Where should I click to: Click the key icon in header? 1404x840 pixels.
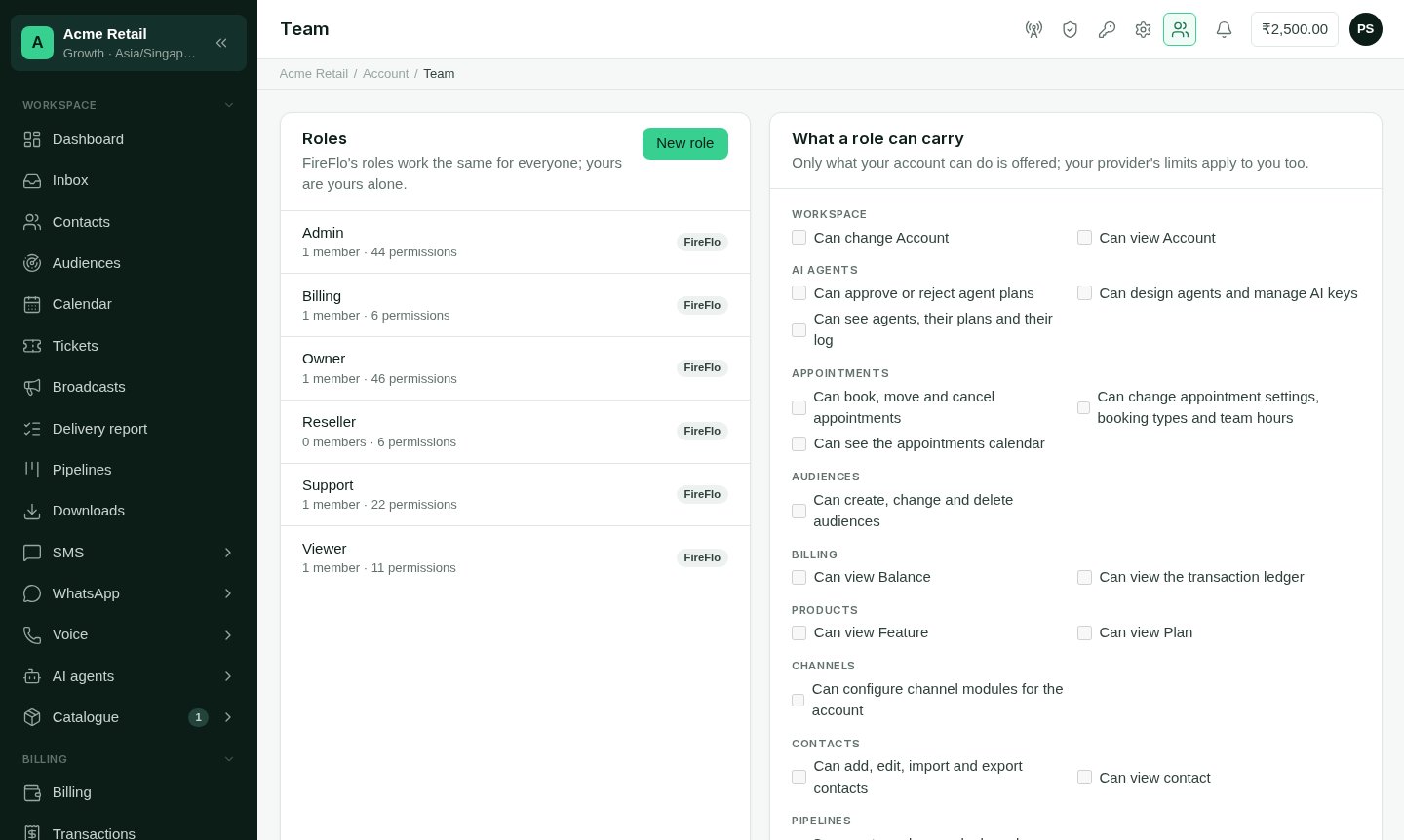pos(1107,29)
